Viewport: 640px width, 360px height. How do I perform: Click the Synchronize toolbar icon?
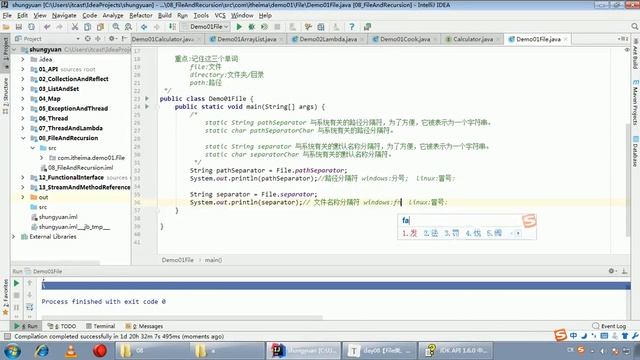coord(31,27)
